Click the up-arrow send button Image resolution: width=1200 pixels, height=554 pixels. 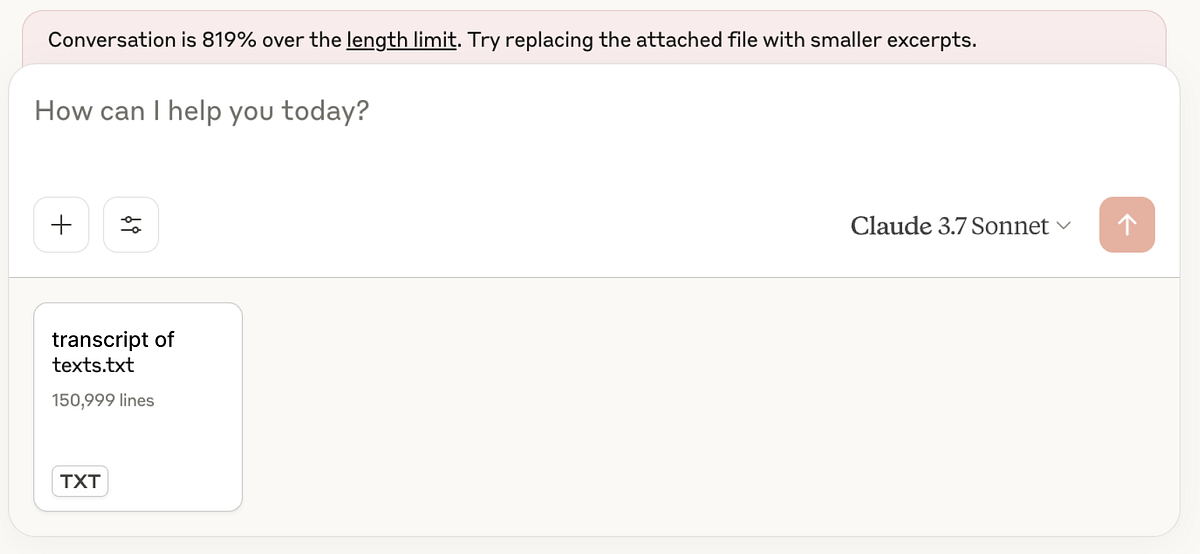click(x=1127, y=225)
